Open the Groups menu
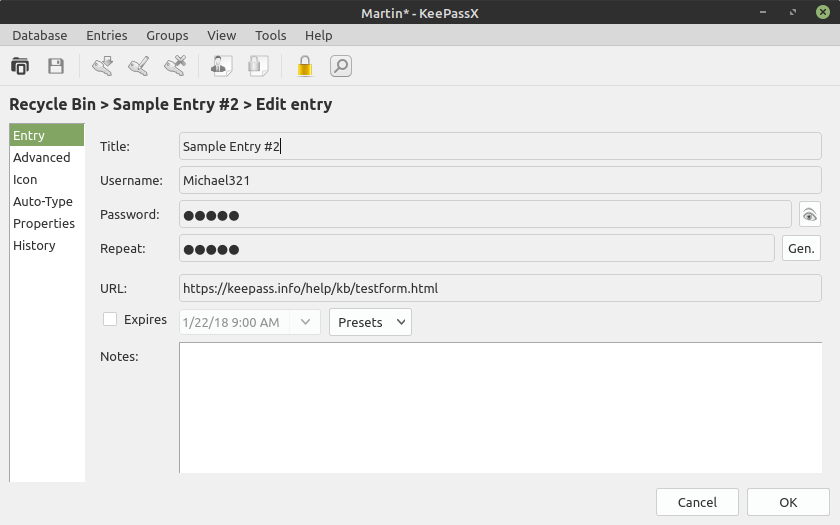This screenshot has width=840, height=525. [x=167, y=35]
